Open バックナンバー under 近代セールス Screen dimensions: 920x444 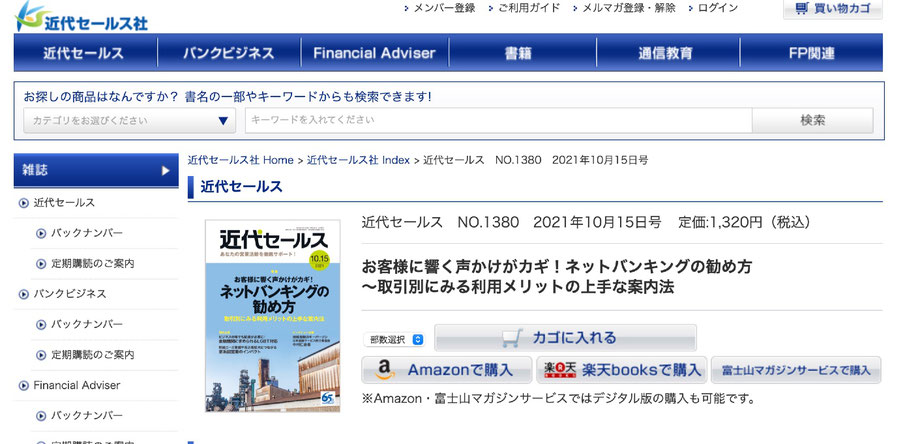(x=87, y=233)
